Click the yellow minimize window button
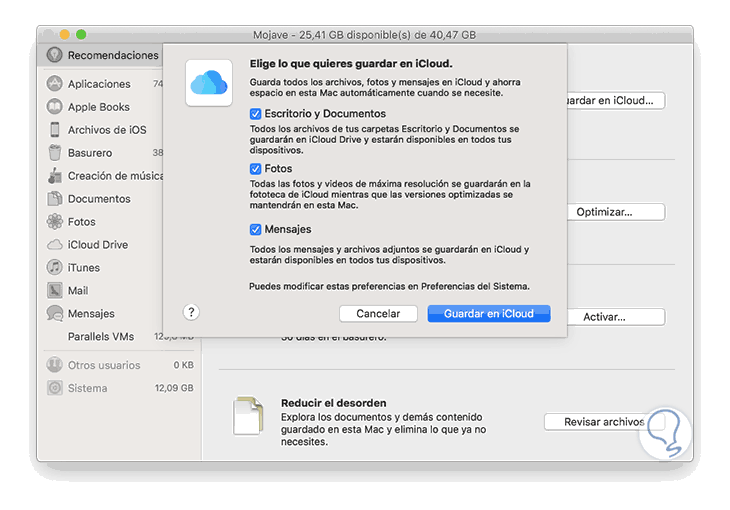This screenshot has width=730, height=510. click(x=65, y=34)
